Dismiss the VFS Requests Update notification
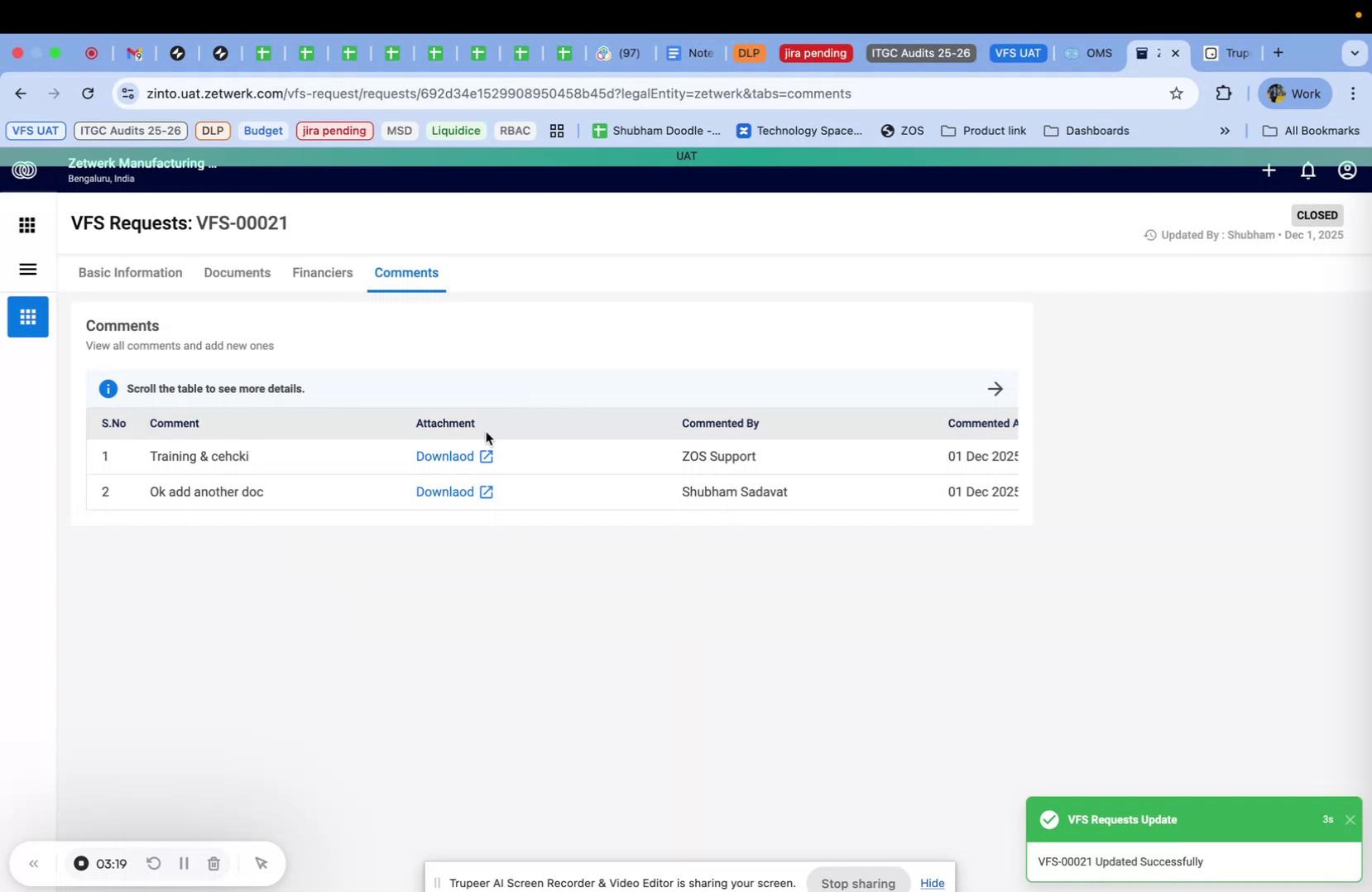1372x892 pixels. 1350,819
